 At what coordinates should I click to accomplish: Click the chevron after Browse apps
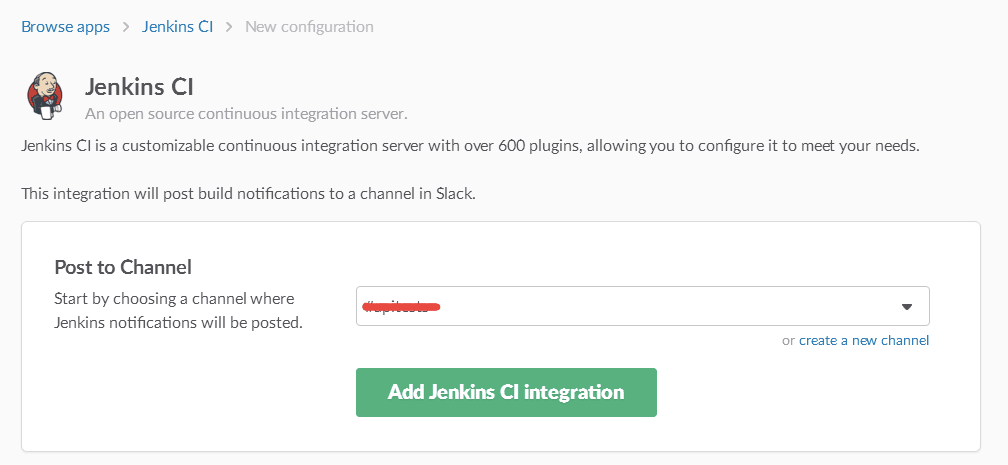126,27
